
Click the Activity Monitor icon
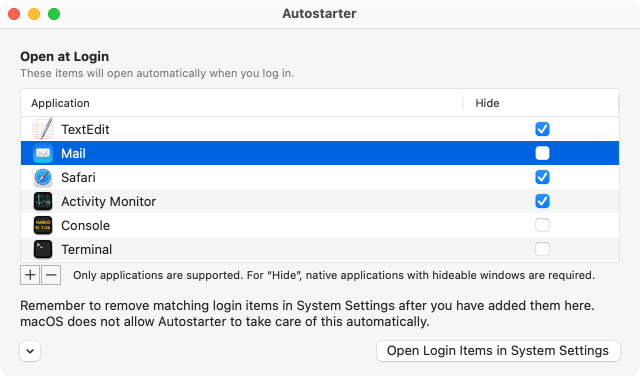coord(43,201)
